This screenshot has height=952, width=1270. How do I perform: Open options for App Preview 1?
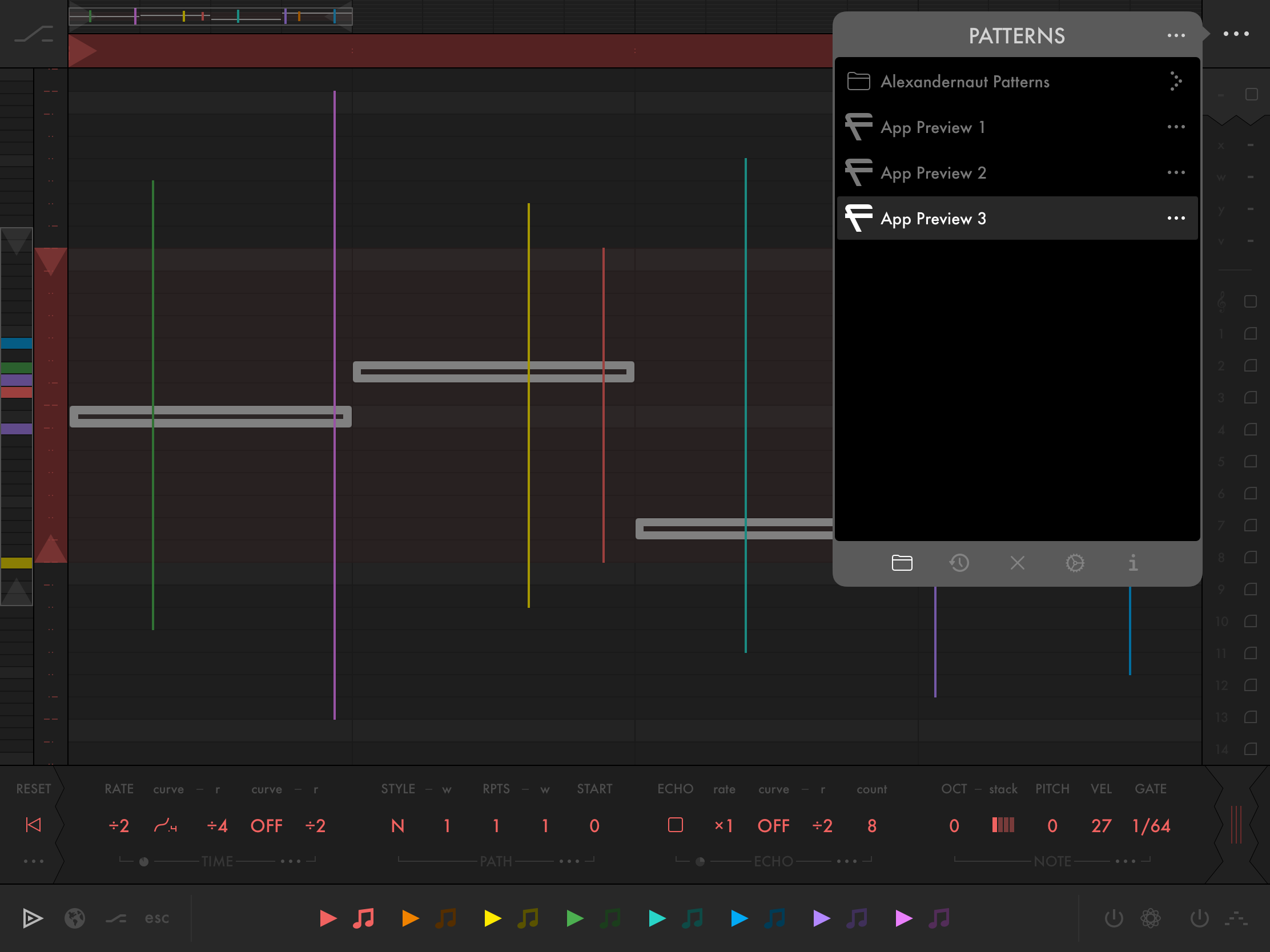1176,127
